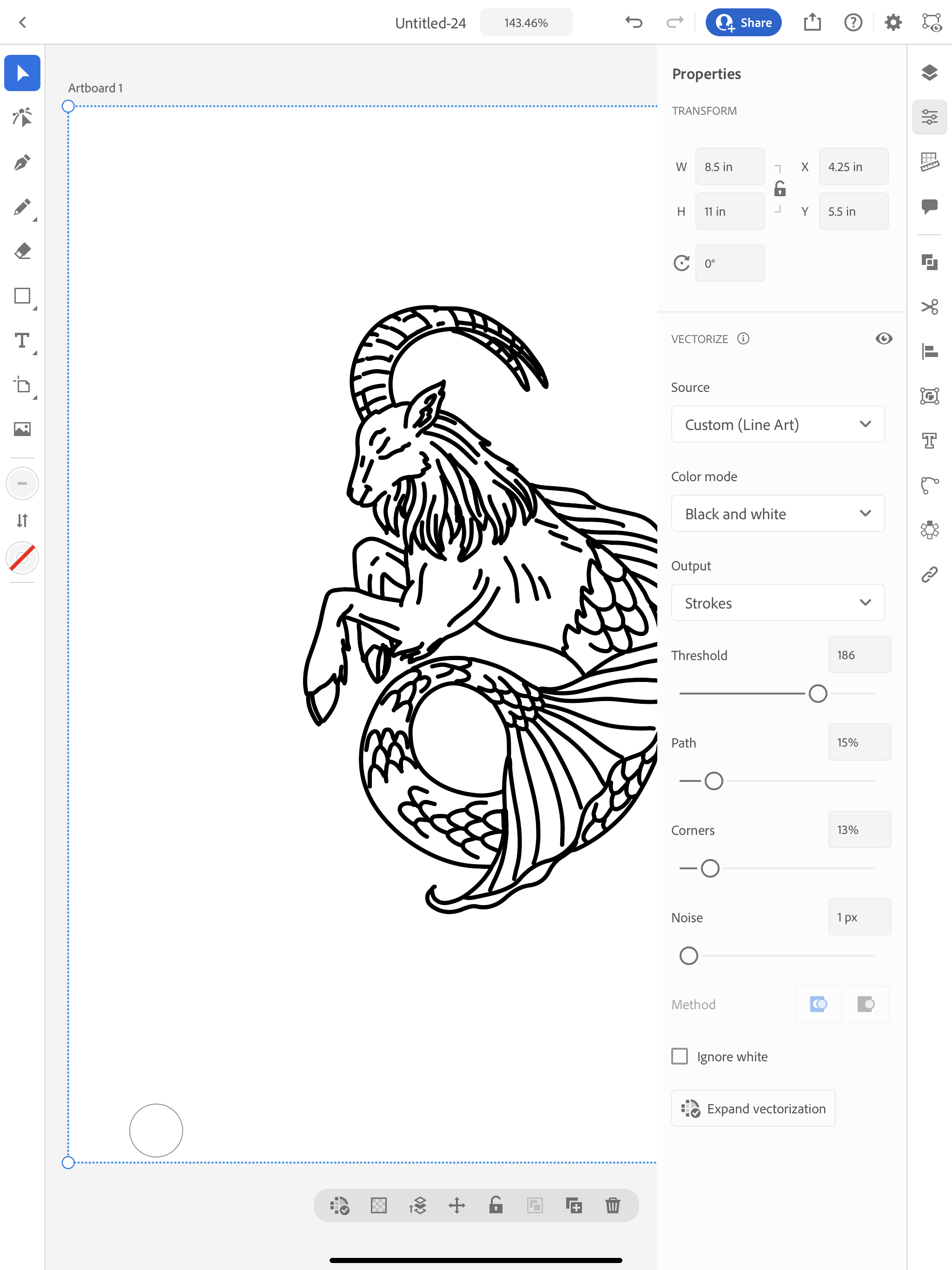Image resolution: width=952 pixels, height=1270 pixels.
Task: Select the Rectangle shape tool
Action: [22, 296]
